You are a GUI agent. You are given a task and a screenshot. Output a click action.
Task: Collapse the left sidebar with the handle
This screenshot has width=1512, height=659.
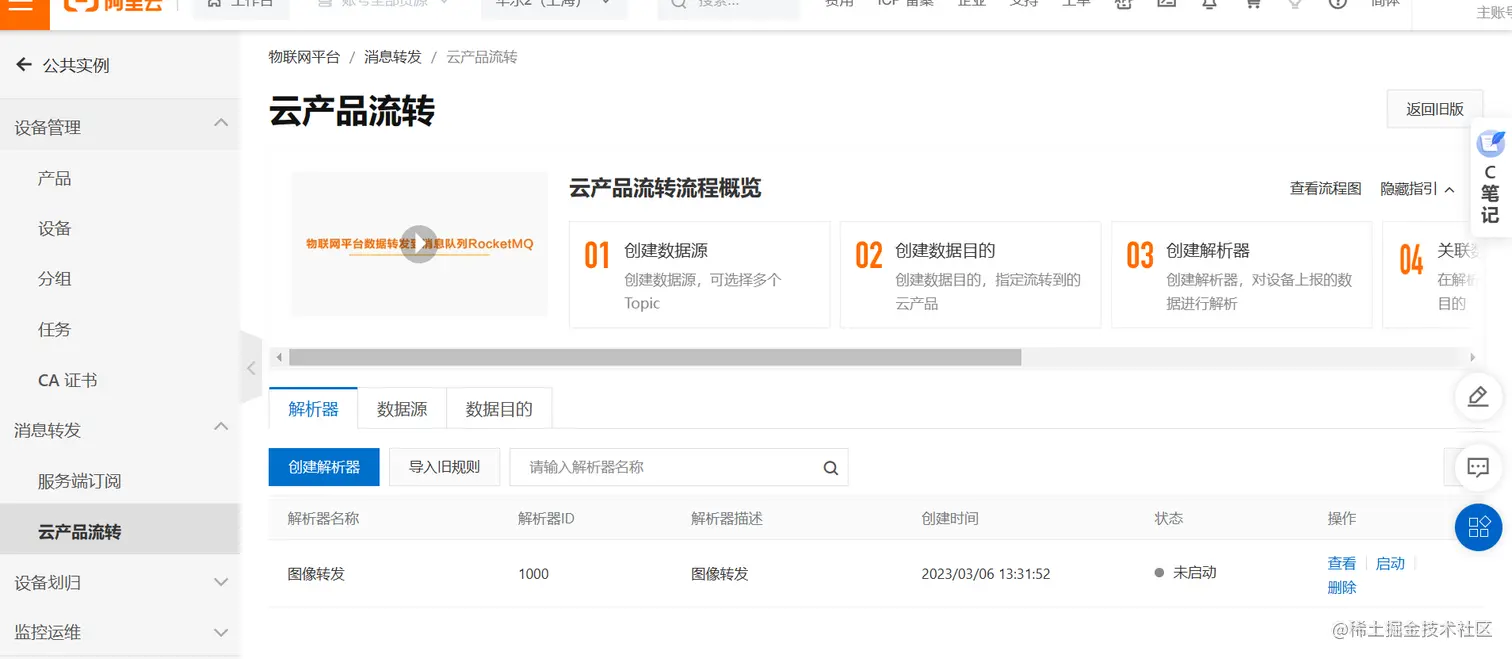tap(251, 368)
